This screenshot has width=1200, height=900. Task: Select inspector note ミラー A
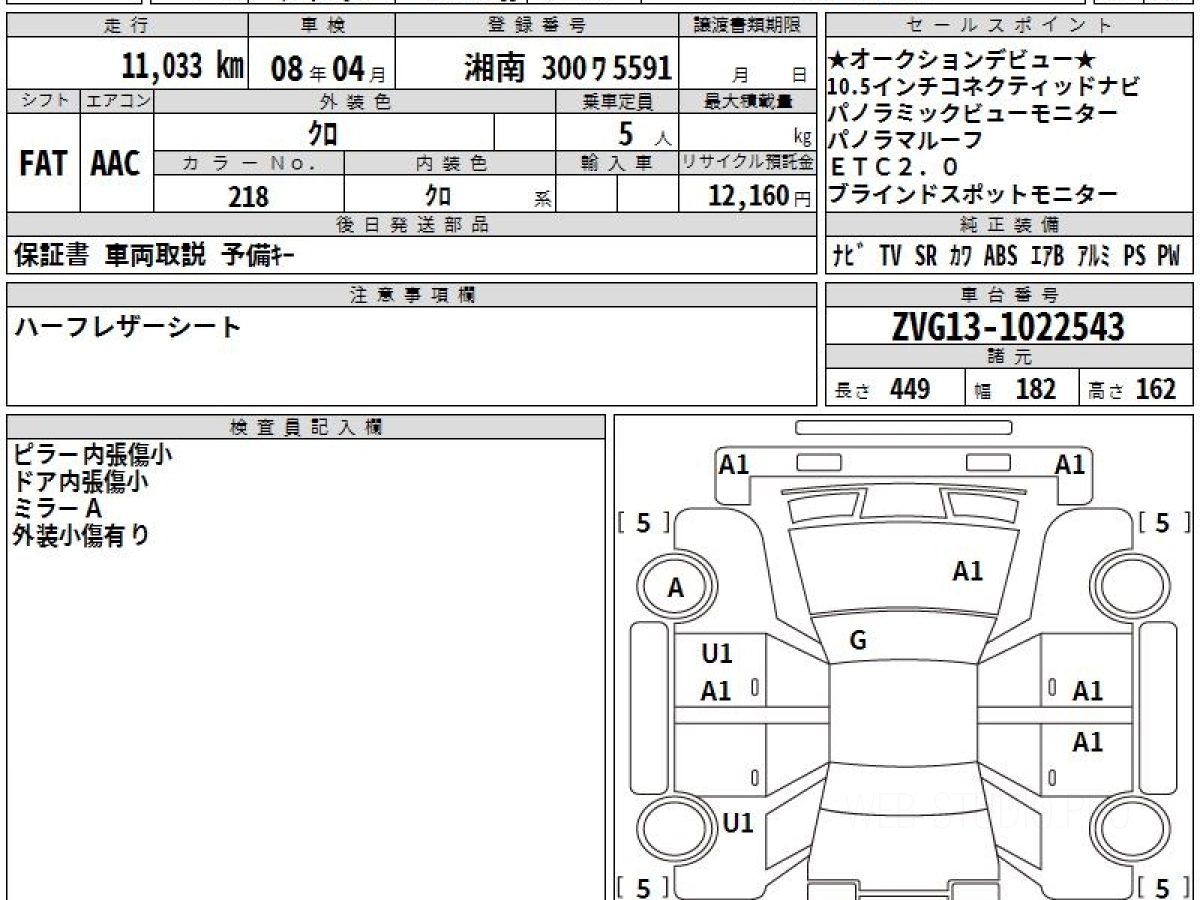pyautogui.click(x=58, y=508)
